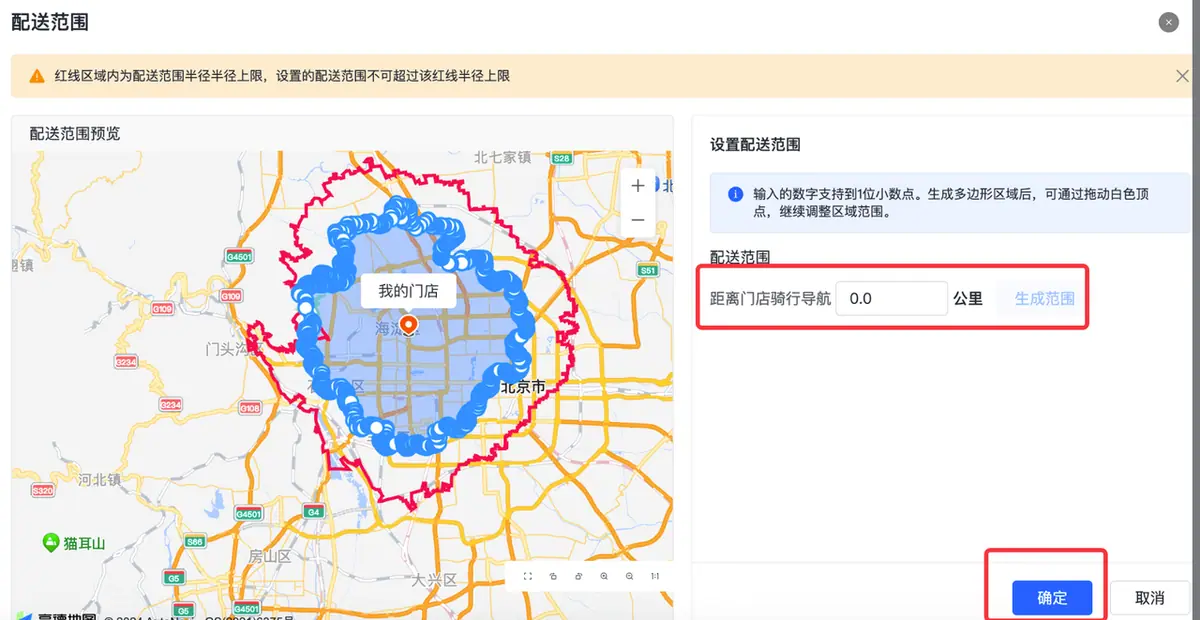This screenshot has height=620, width=1200.
Task: Click the S28 road shield at the map top
Action: [562, 159]
